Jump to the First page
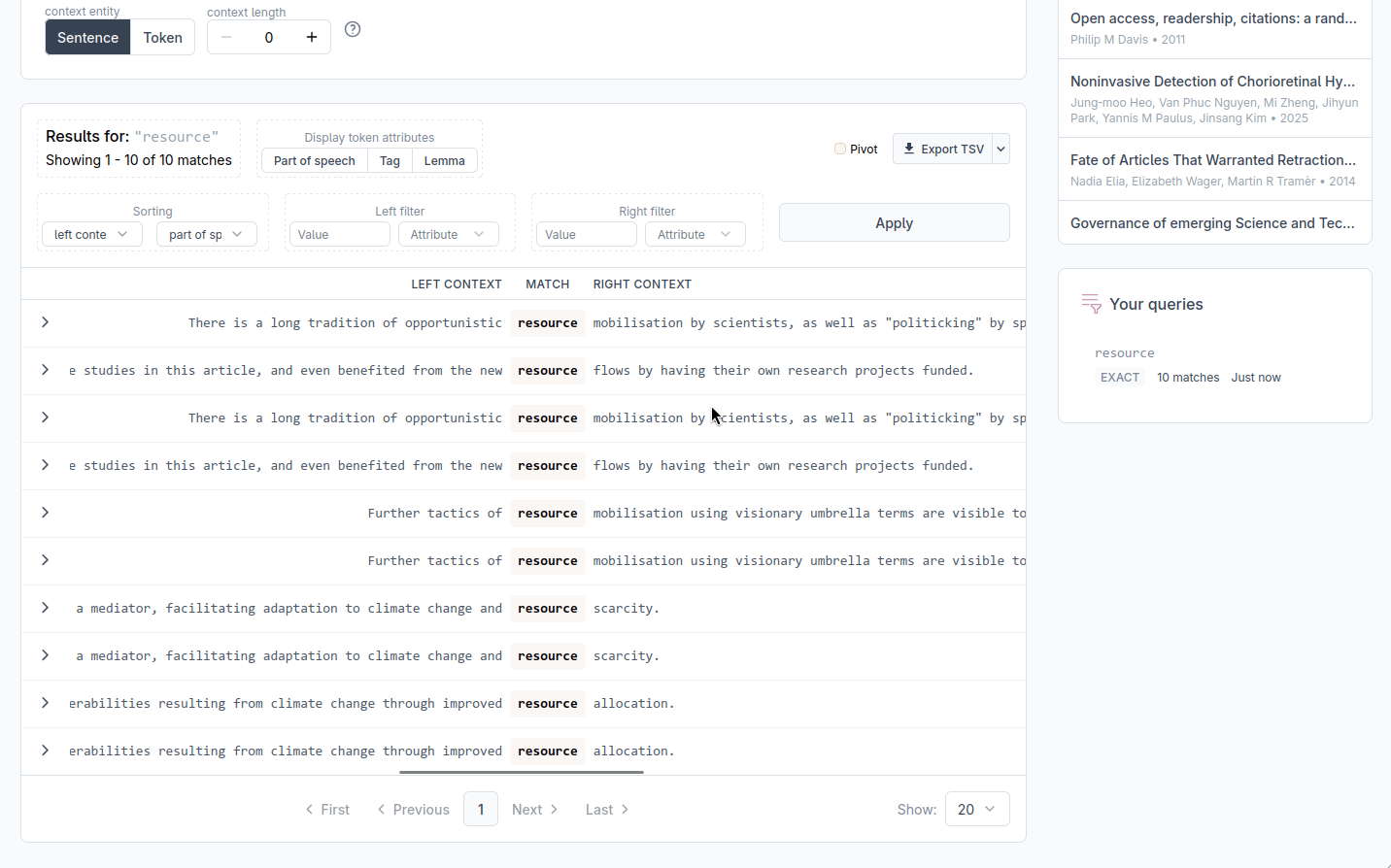The height and width of the screenshot is (868, 1391). [327, 810]
